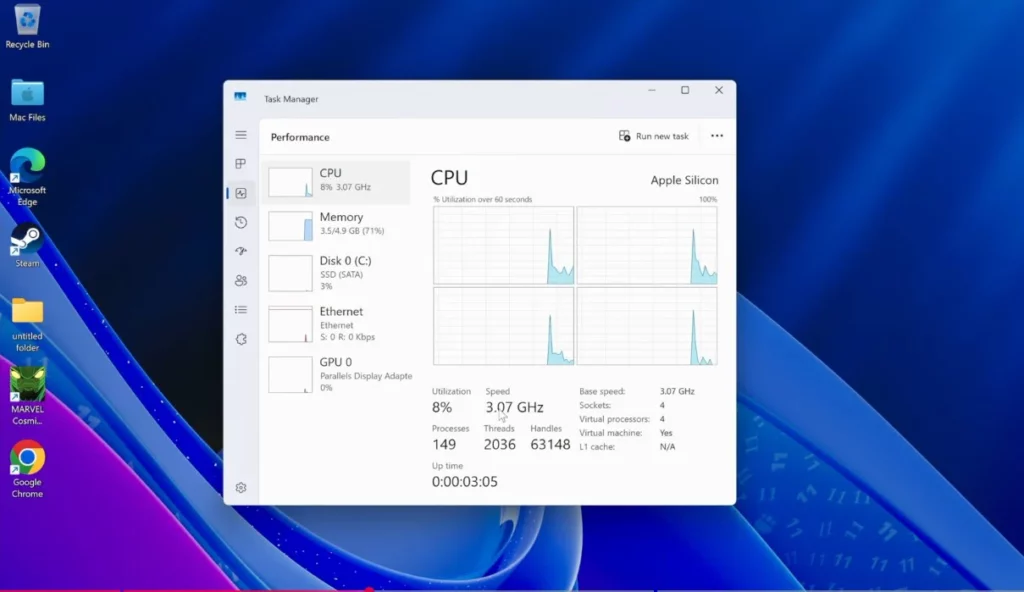
Task: Open the three-dot more options menu
Action: 716,136
